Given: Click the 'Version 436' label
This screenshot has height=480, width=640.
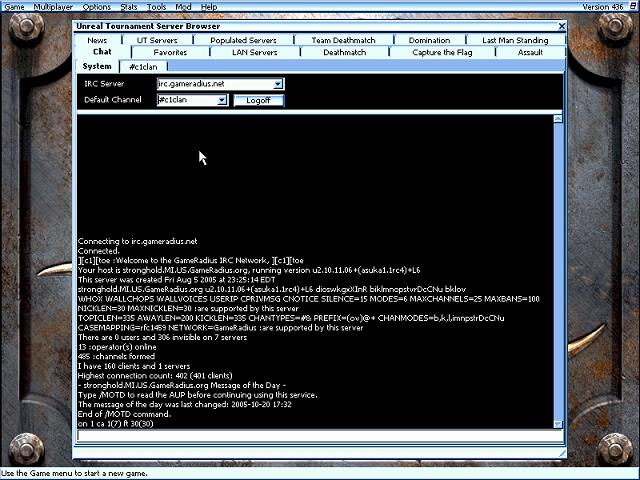Looking at the screenshot, I should click(603, 7).
